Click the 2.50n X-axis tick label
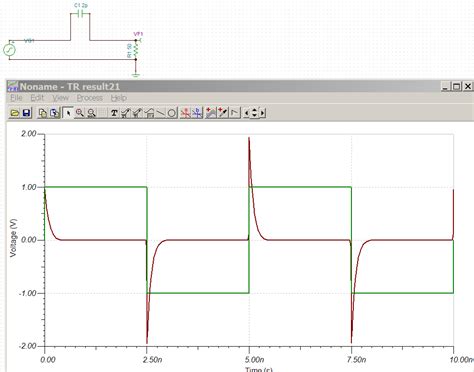Screen dimensions: 474x372 [152, 360]
